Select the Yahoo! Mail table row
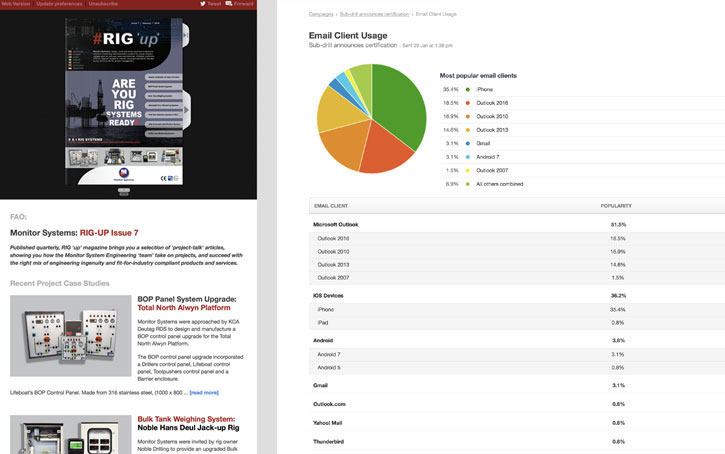 pos(517,423)
